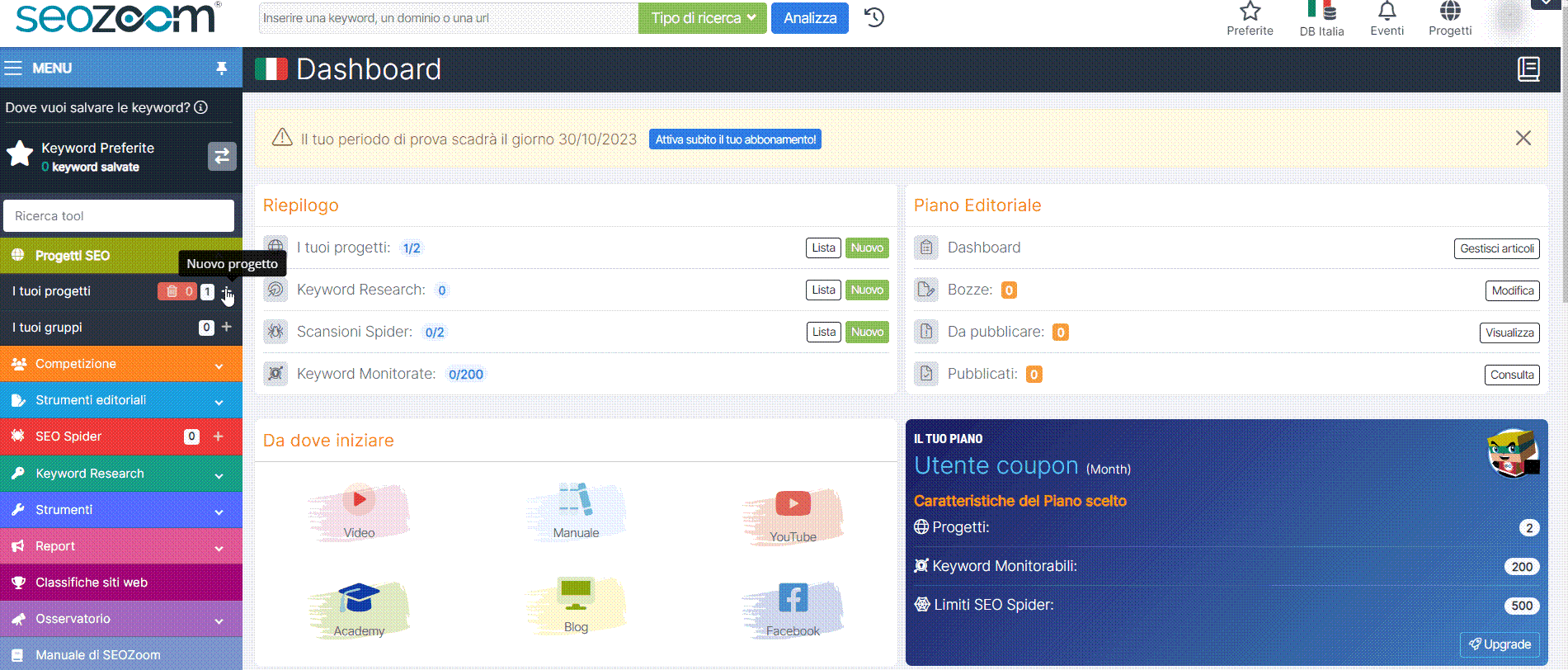Open SEO Spider menu item

point(68,436)
